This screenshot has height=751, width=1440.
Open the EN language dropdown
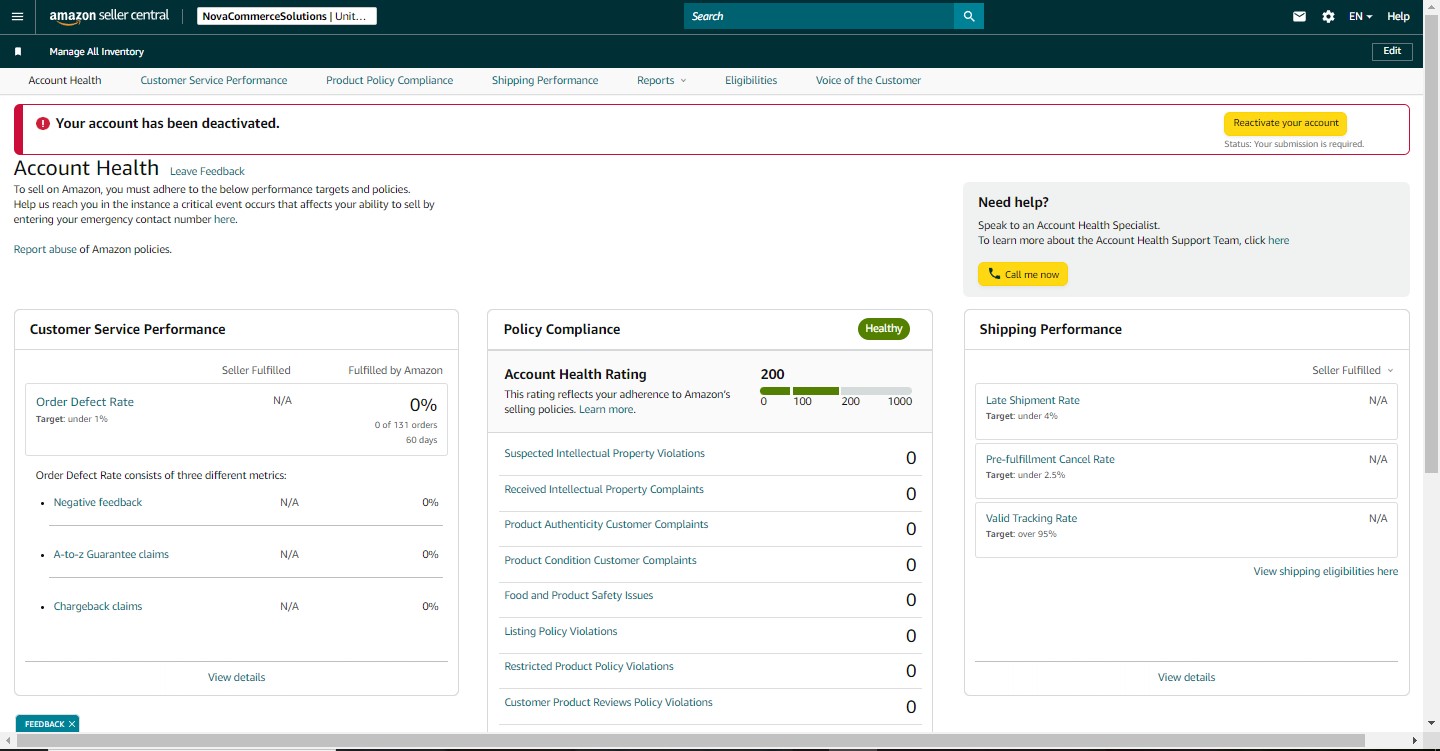(1360, 16)
